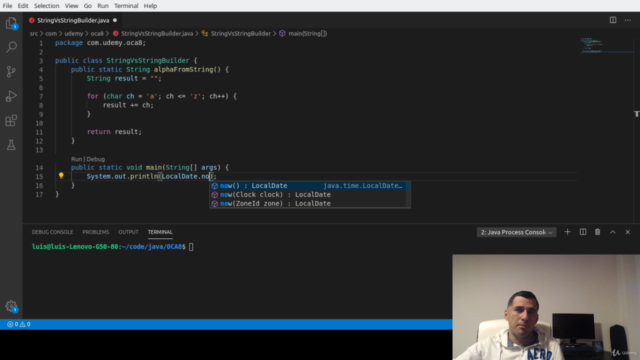Open editor More Actions ellipsis menu

pos(628,20)
